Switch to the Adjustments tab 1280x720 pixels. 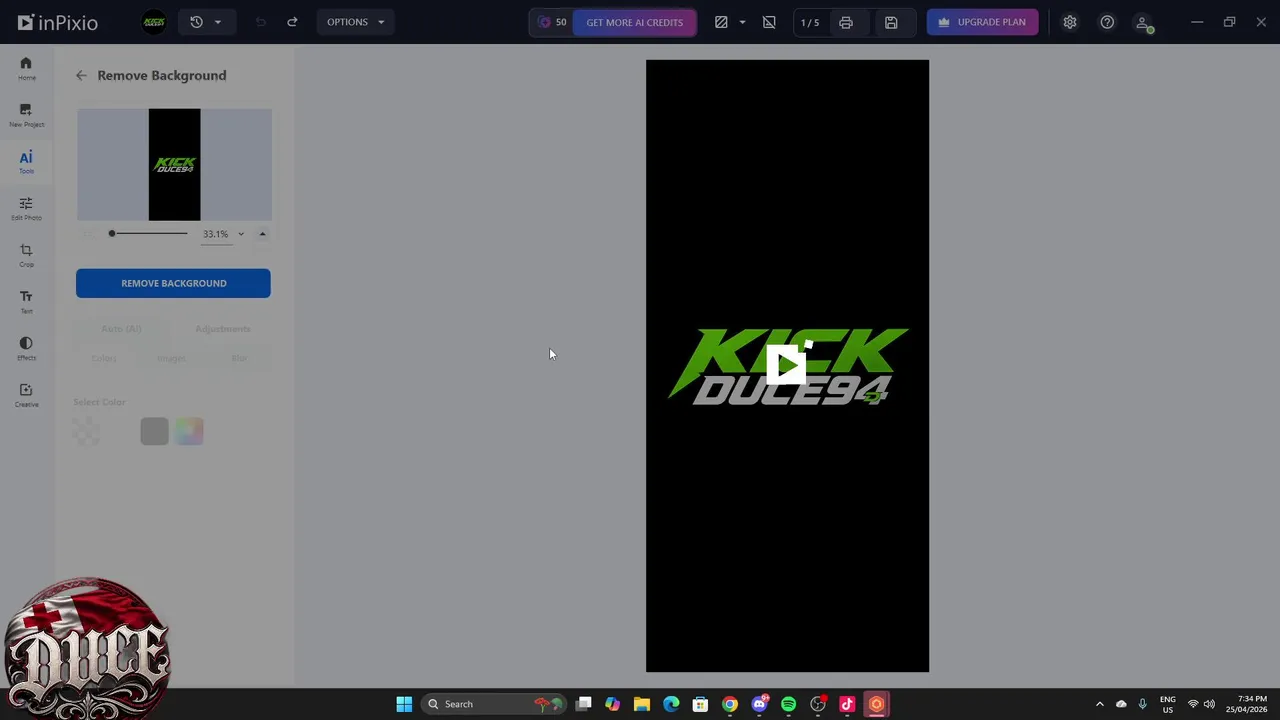(223, 329)
